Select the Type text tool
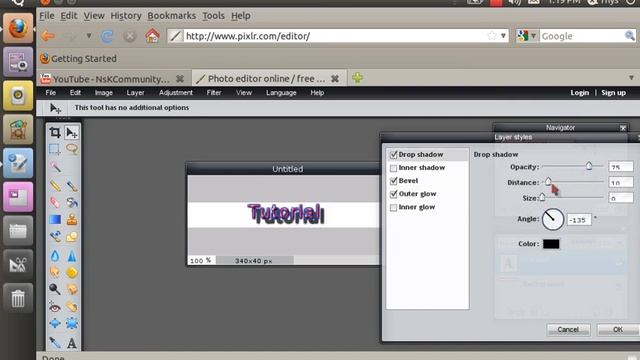640x360 pixels. (72, 343)
